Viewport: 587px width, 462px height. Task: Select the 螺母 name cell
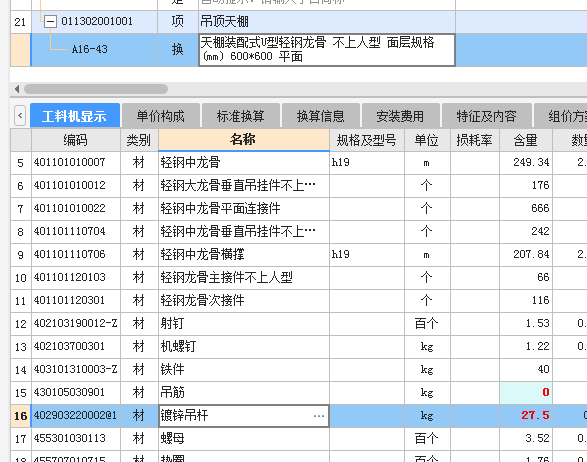tap(244, 439)
